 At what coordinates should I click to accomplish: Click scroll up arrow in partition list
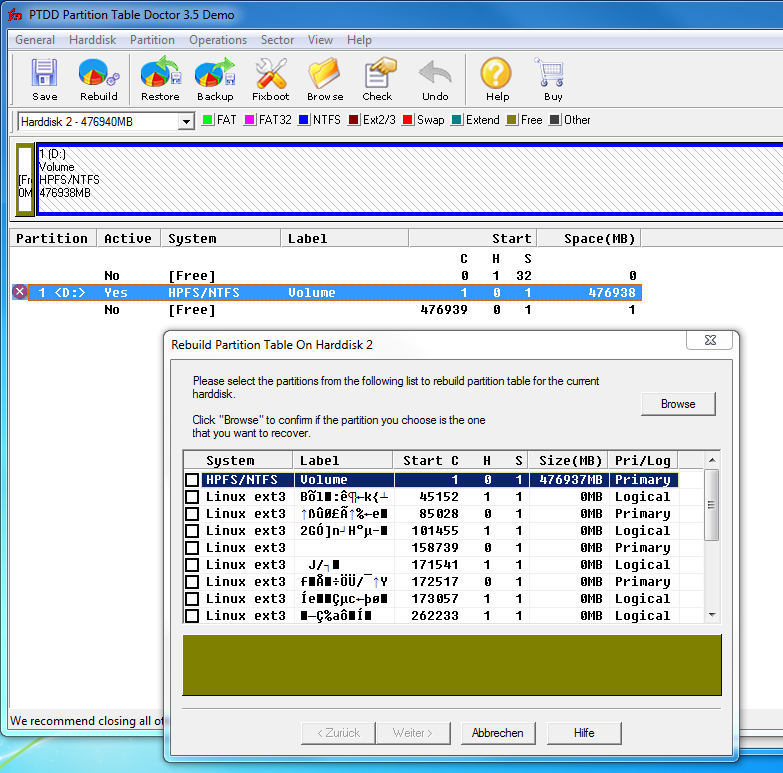(x=712, y=460)
